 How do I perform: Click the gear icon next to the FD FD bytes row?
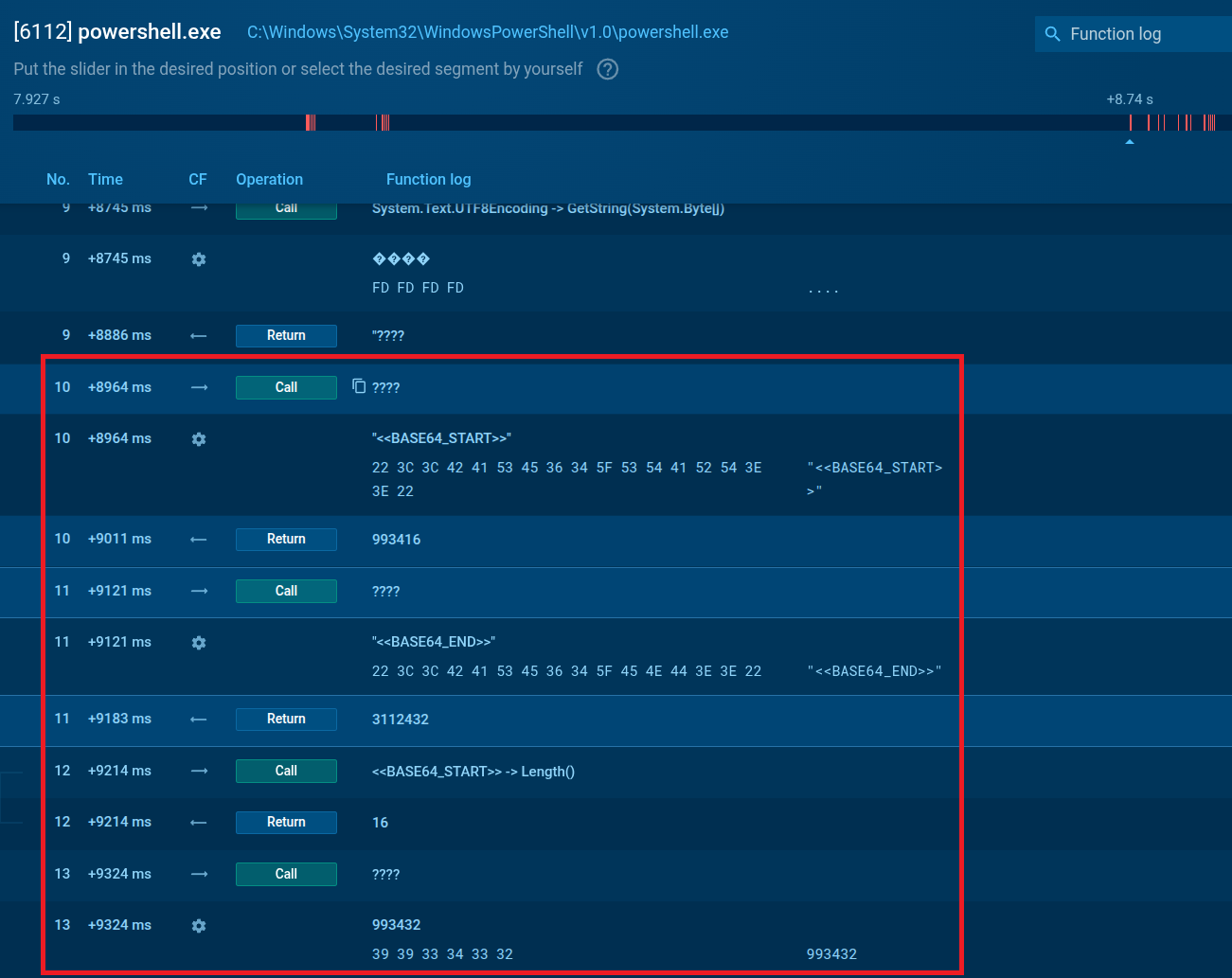[x=199, y=258]
